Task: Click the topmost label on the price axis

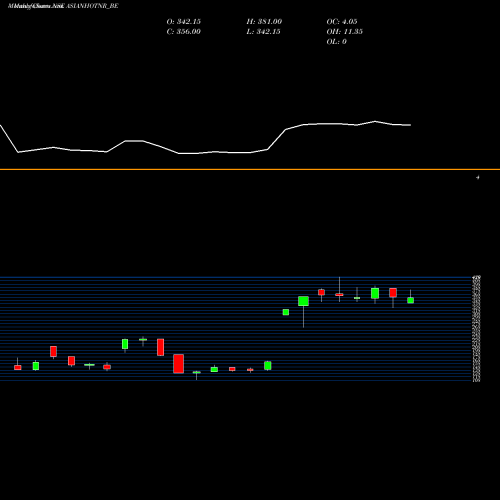Action: pyautogui.click(x=477, y=277)
